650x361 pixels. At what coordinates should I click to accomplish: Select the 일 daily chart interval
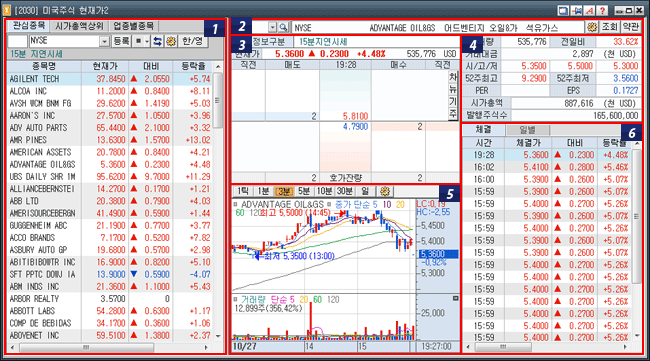point(365,191)
